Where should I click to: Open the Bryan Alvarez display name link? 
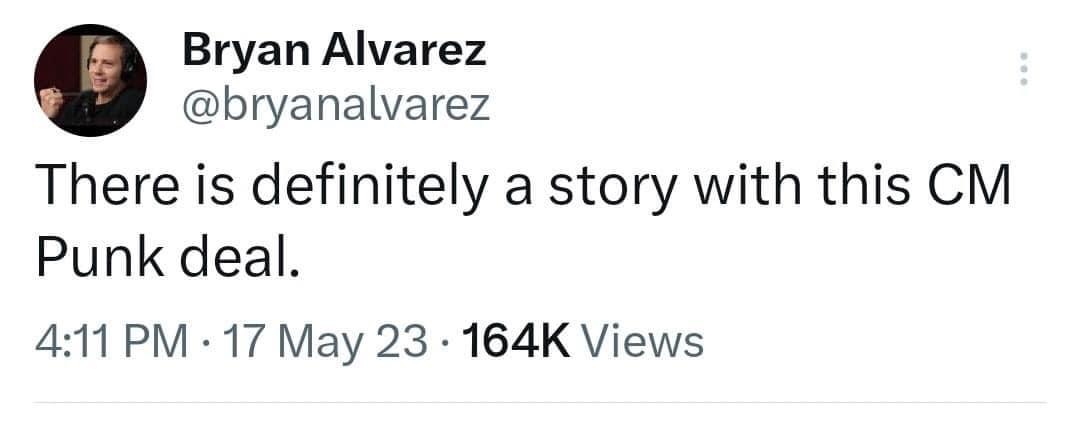click(x=334, y=51)
